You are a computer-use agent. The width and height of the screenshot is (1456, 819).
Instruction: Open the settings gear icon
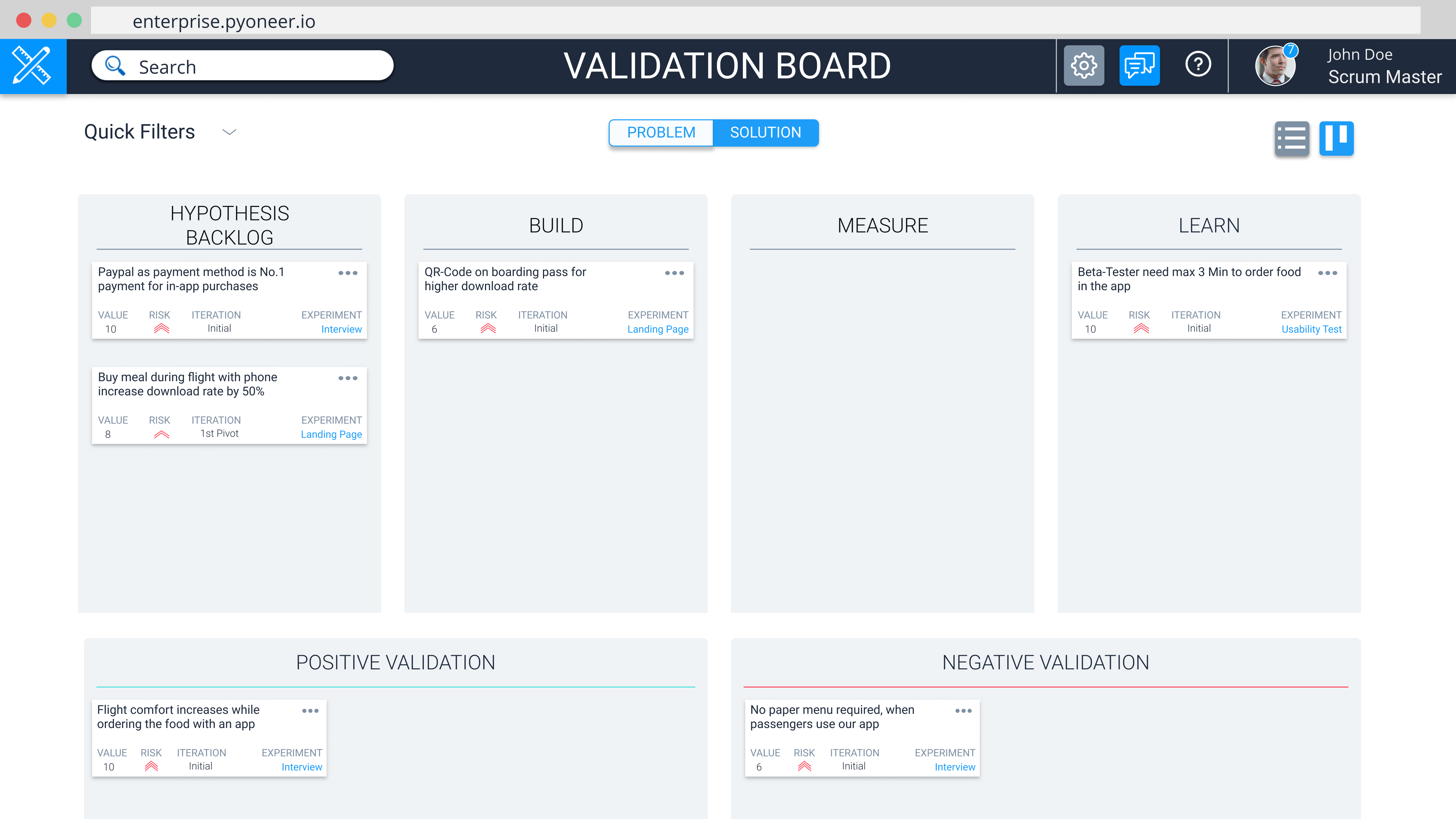coord(1084,66)
